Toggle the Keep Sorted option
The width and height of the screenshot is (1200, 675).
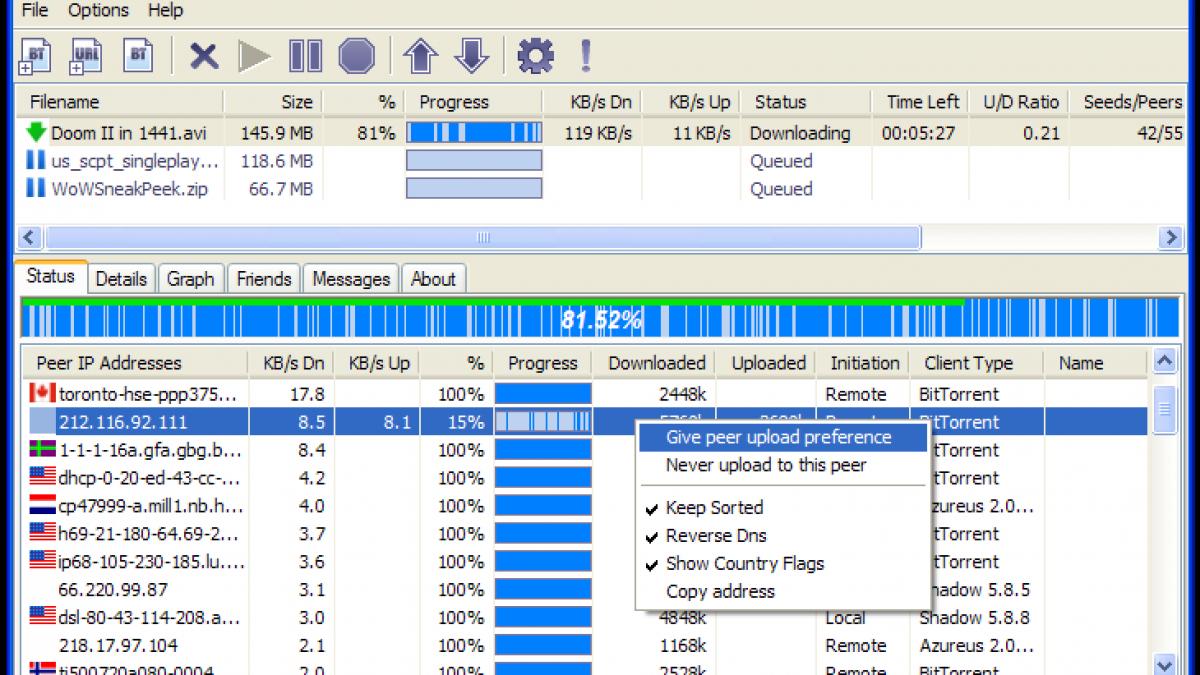[714, 508]
